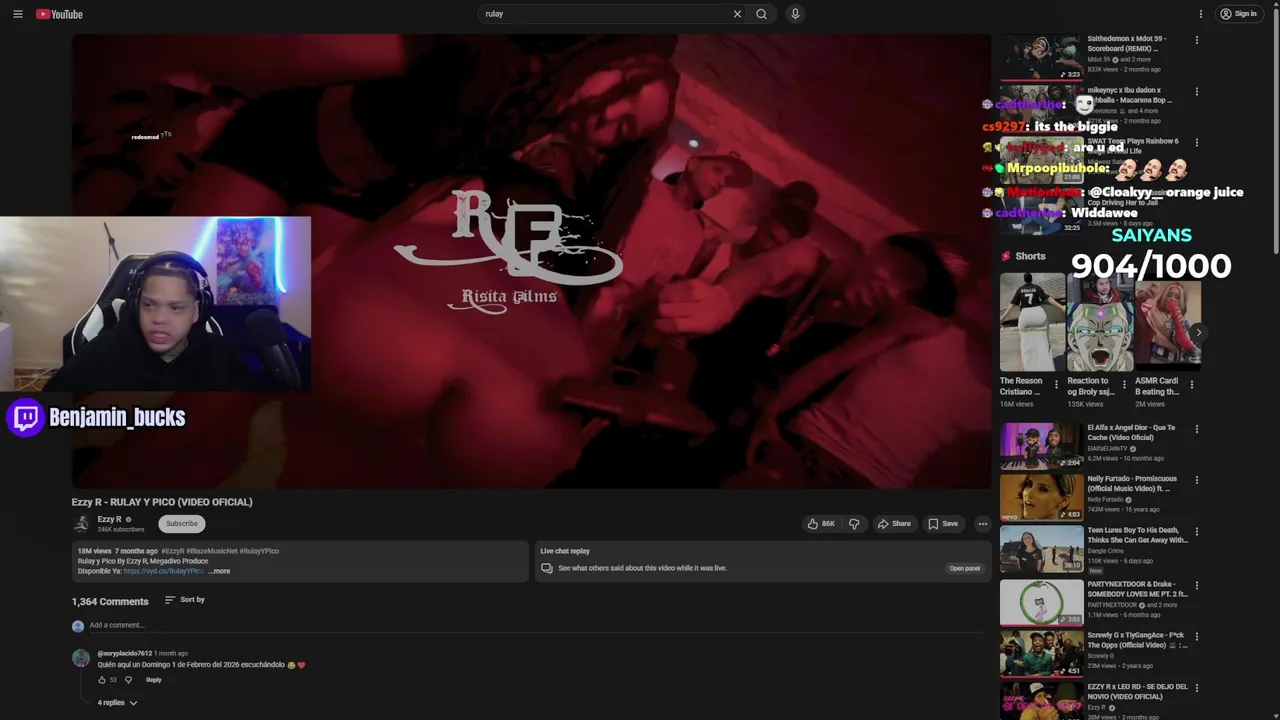This screenshot has height=720, width=1280.
Task: Save the video to a playlist
Action: (943, 524)
